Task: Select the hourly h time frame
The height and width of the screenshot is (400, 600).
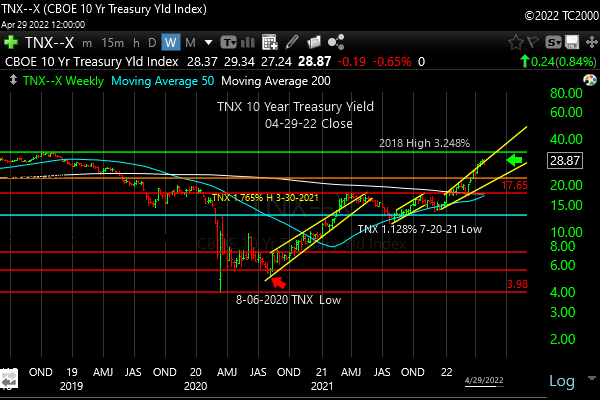Action: tap(136, 43)
